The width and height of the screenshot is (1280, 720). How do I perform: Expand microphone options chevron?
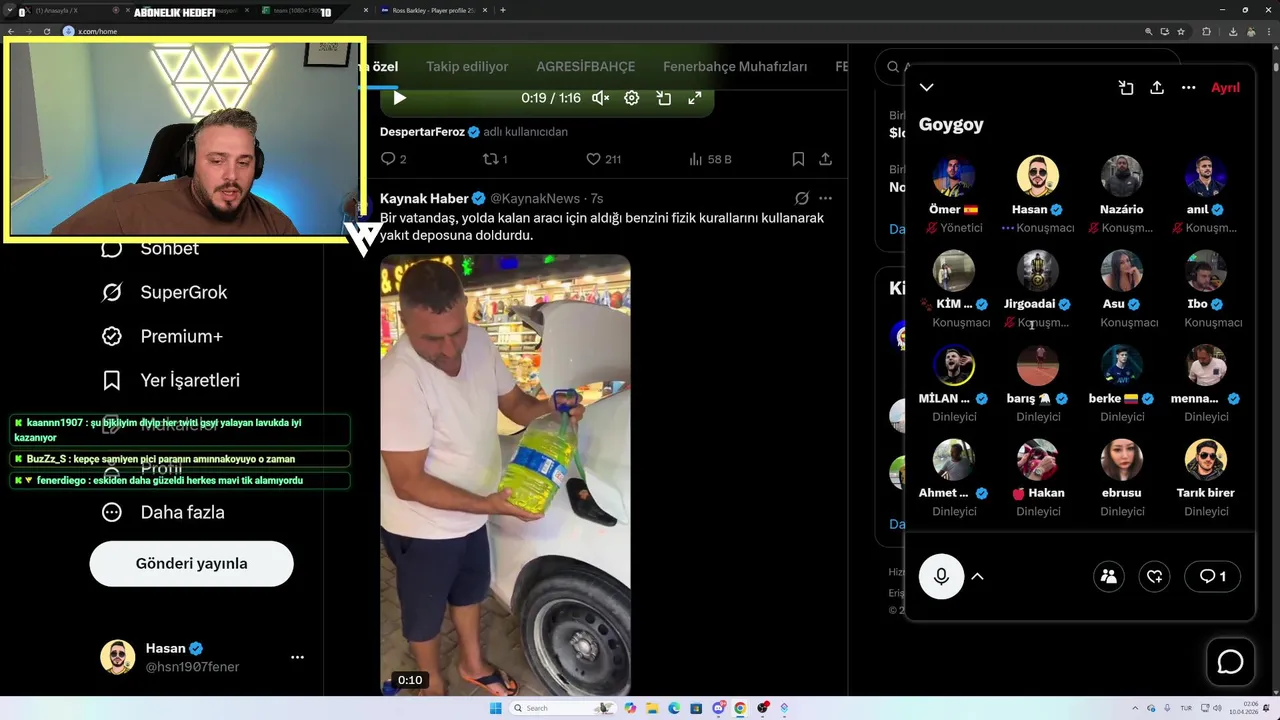978,576
